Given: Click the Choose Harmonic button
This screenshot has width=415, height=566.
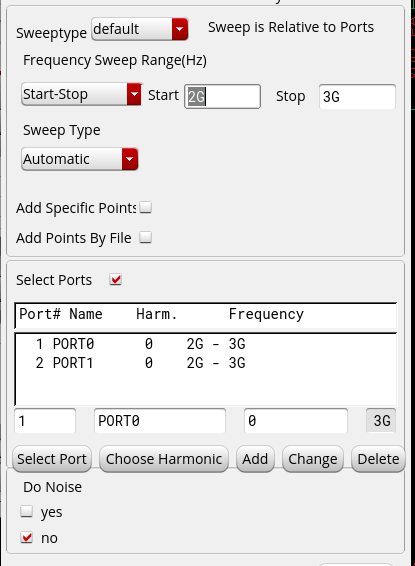Looking at the screenshot, I should coord(164,459).
